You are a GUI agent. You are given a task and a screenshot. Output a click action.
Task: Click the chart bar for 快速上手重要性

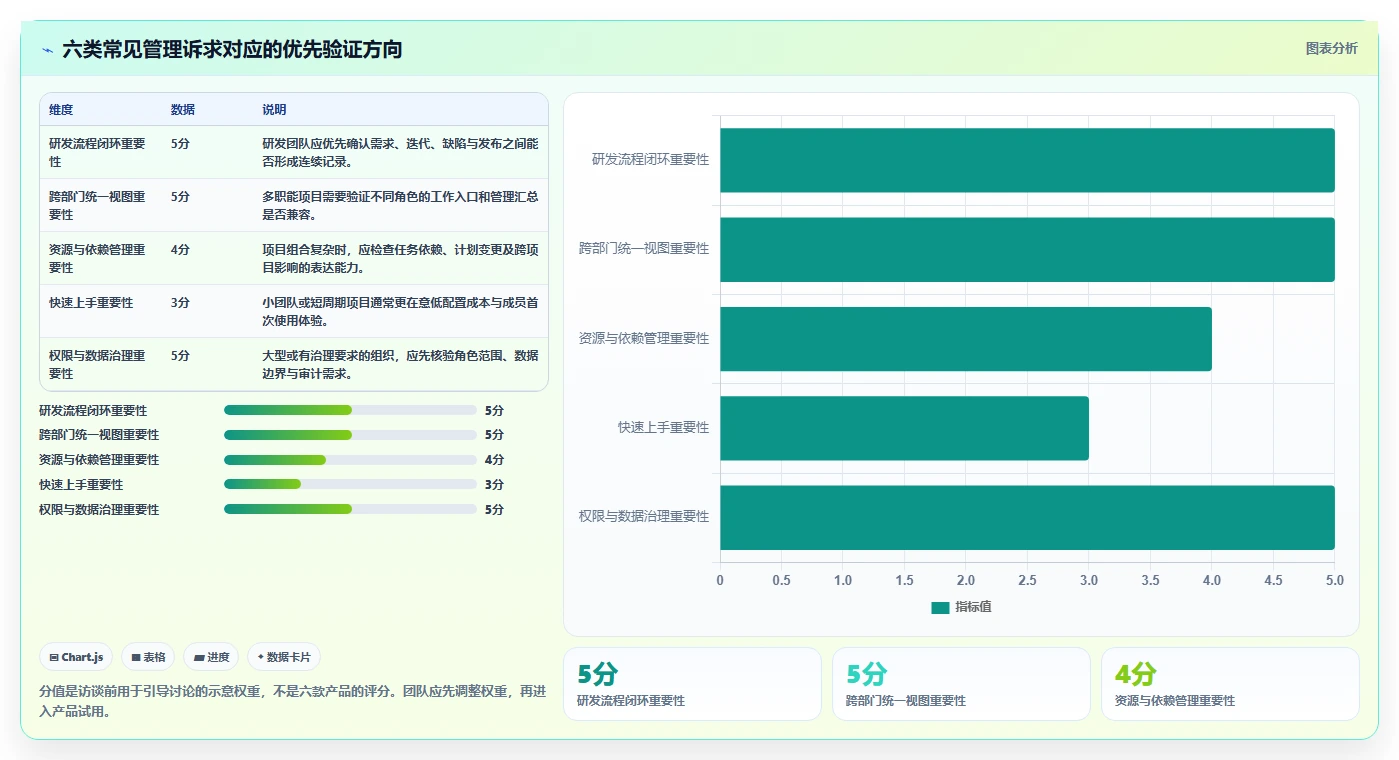[x=904, y=428]
